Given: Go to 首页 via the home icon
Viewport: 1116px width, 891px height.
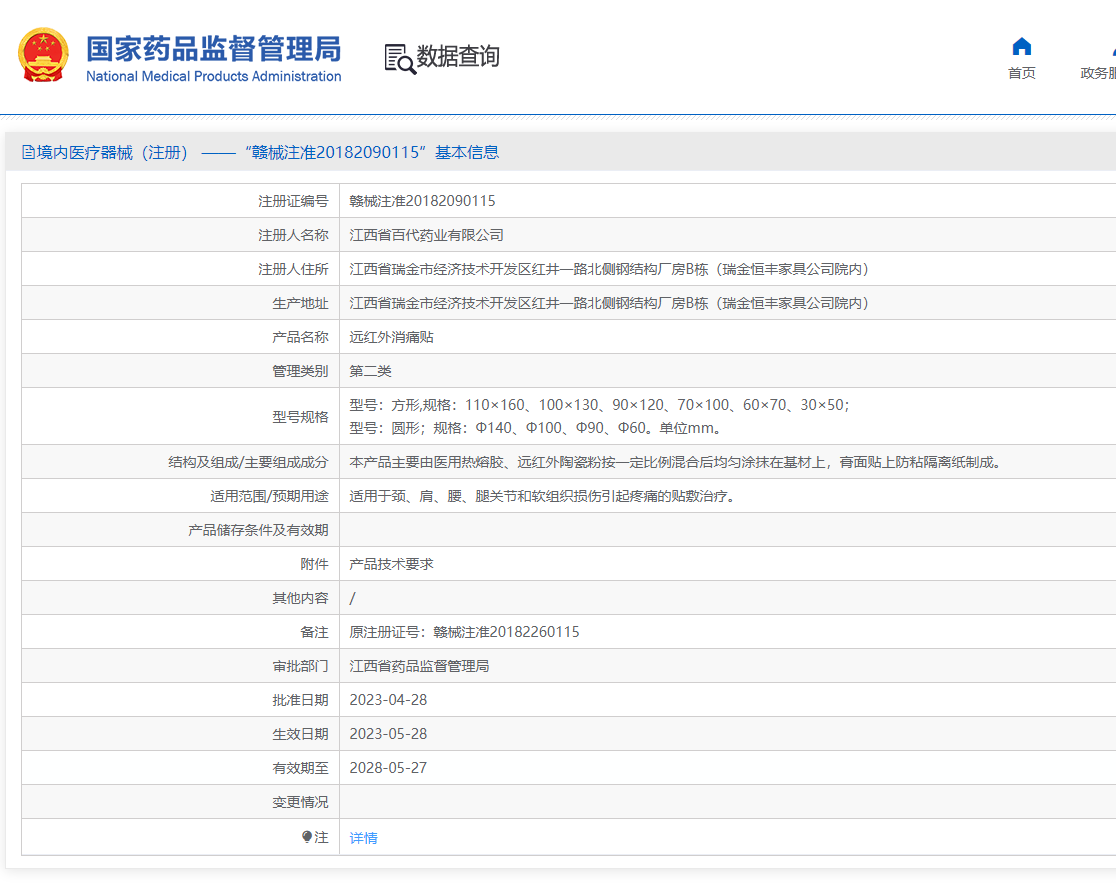Looking at the screenshot, I should [x=1021, y=47].
